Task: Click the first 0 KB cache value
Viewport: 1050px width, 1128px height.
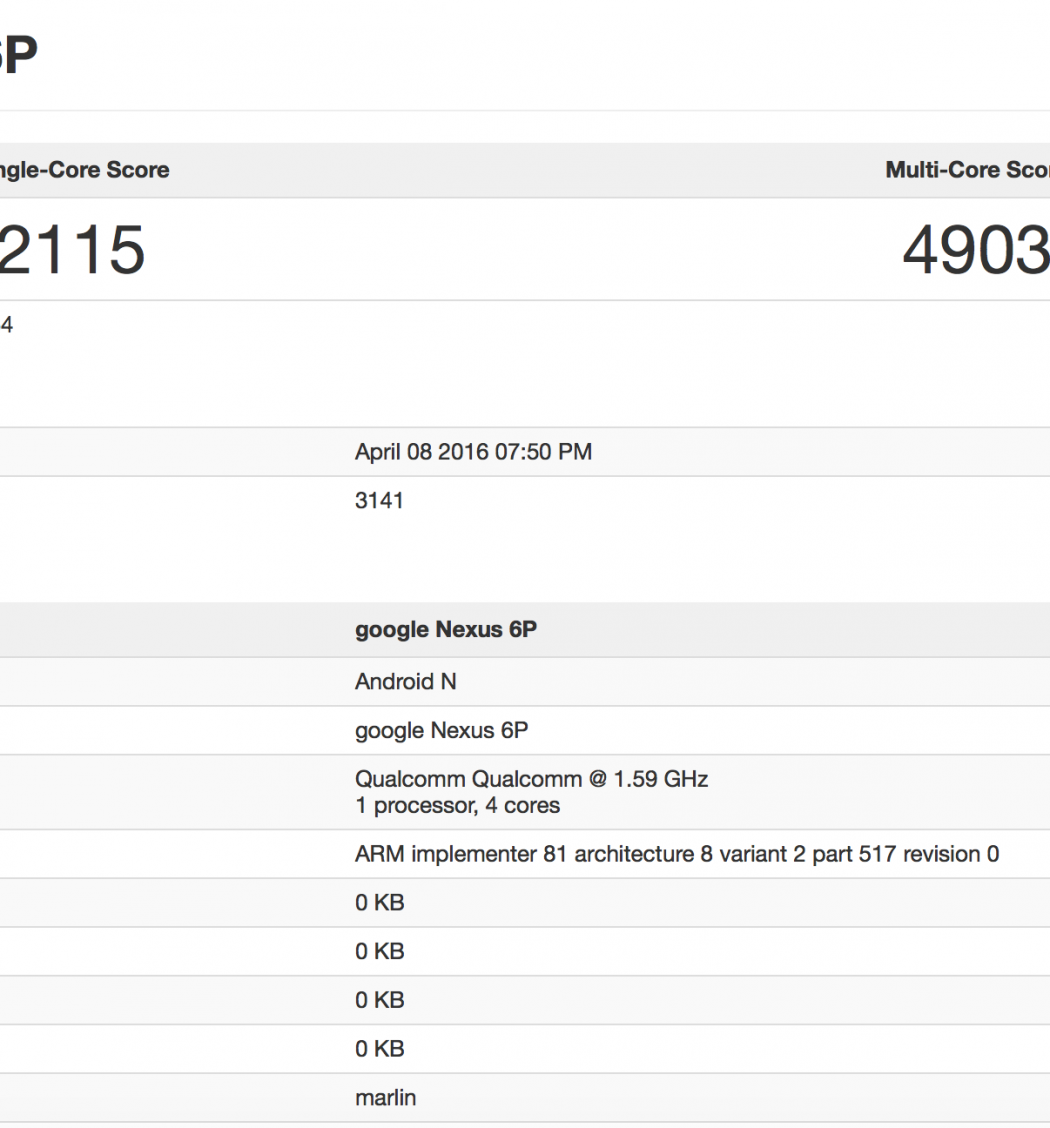Action: click(x=379, y=903)
